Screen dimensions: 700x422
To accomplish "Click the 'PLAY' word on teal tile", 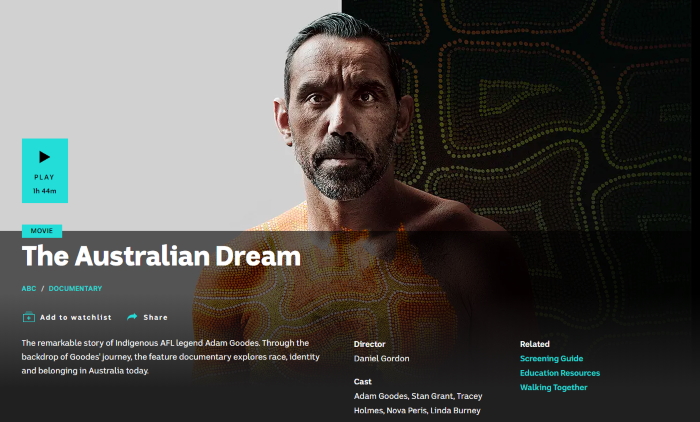I will point(44,177).
